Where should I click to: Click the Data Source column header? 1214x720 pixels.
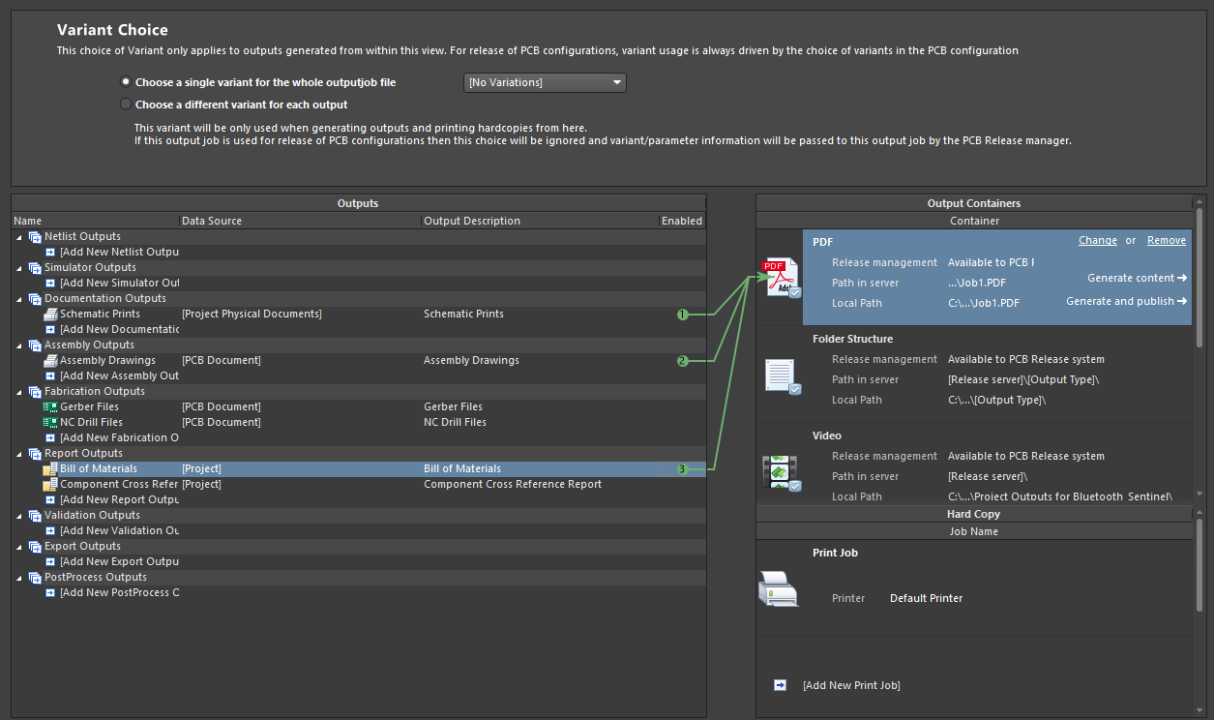click(x=301, y=221)
